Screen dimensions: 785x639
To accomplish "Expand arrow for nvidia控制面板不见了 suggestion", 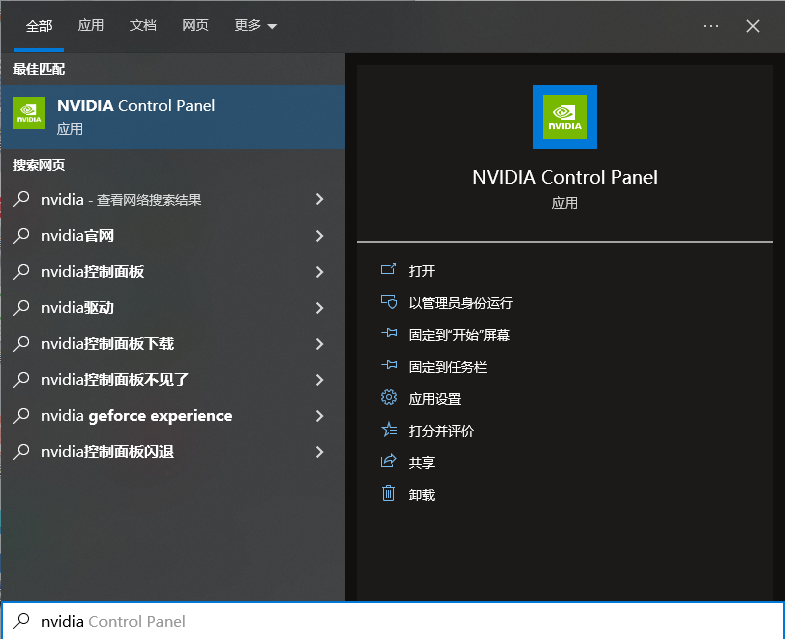I will (x=320, y=380).
